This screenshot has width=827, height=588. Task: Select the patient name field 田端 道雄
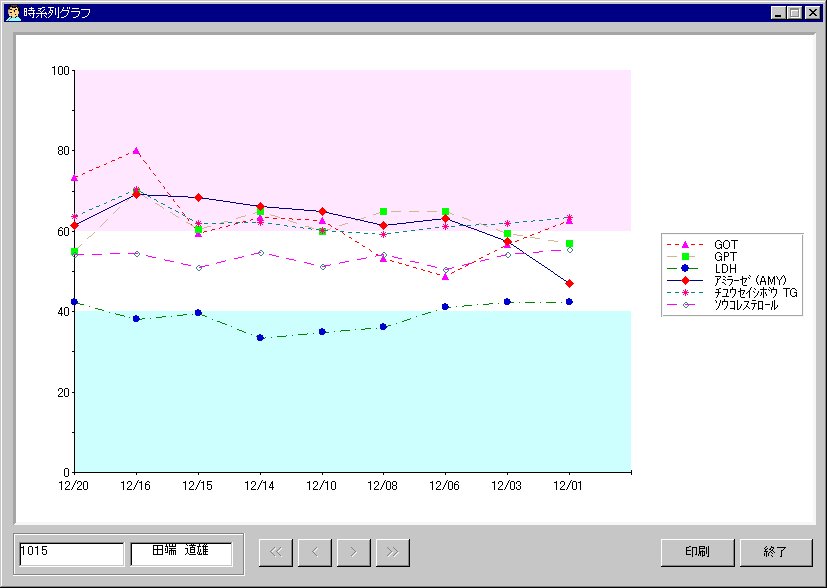[181, 552]
